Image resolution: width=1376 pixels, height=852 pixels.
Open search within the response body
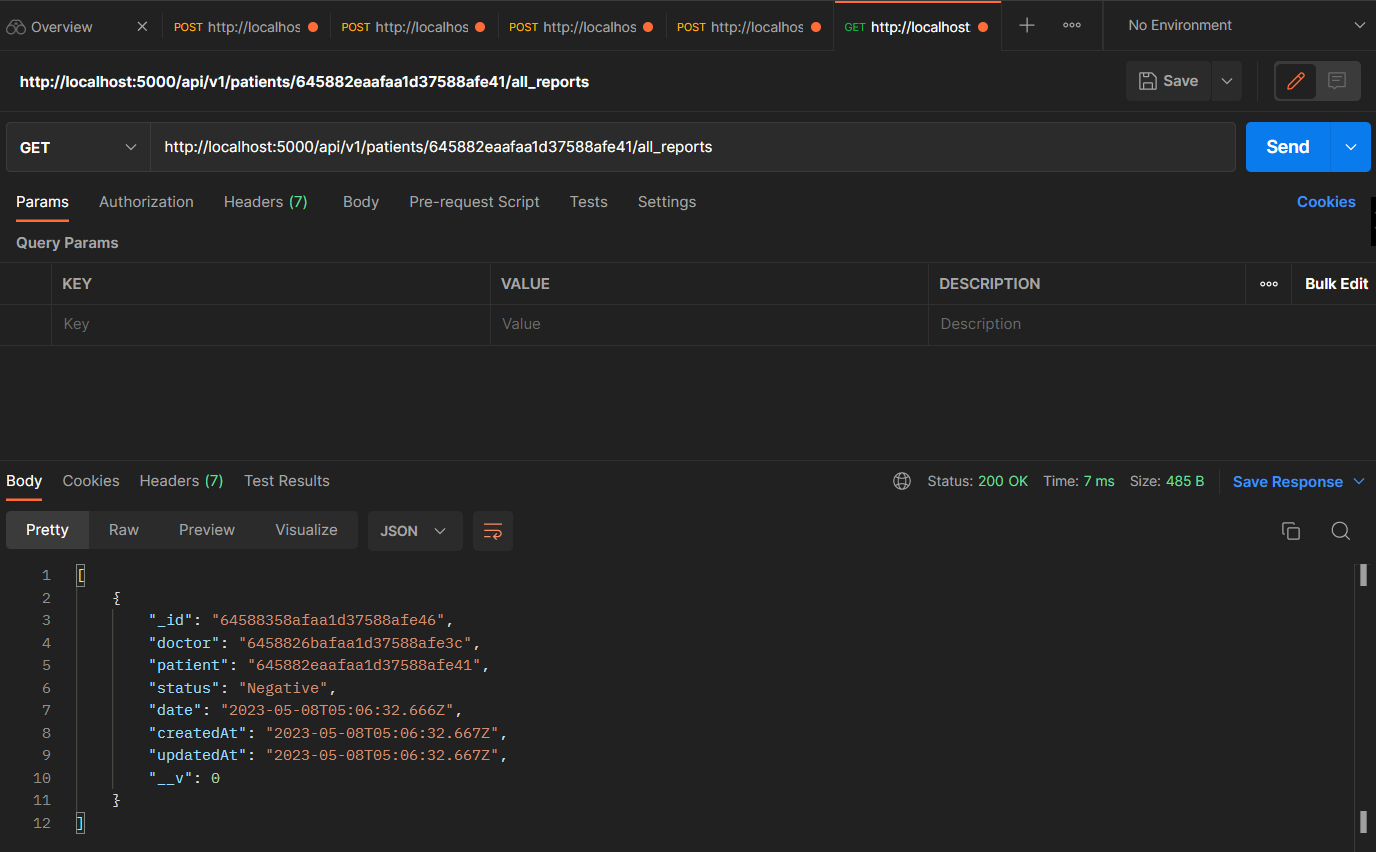coord(1340,531)
